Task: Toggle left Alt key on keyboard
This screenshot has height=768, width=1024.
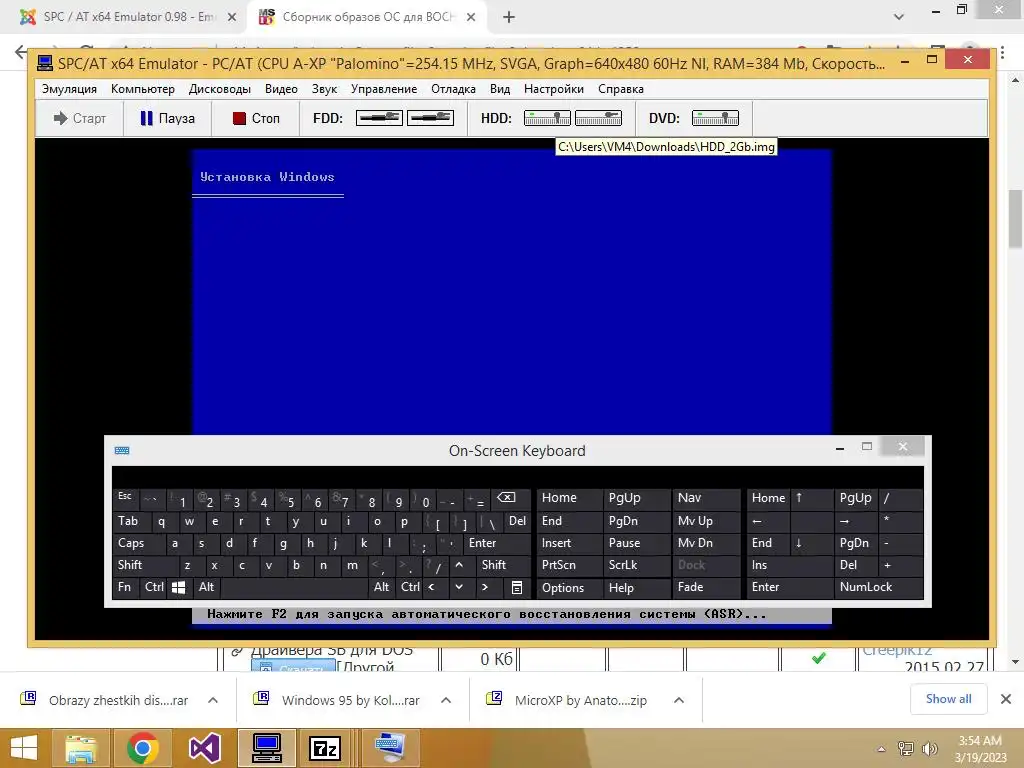Action: [206, 587]
